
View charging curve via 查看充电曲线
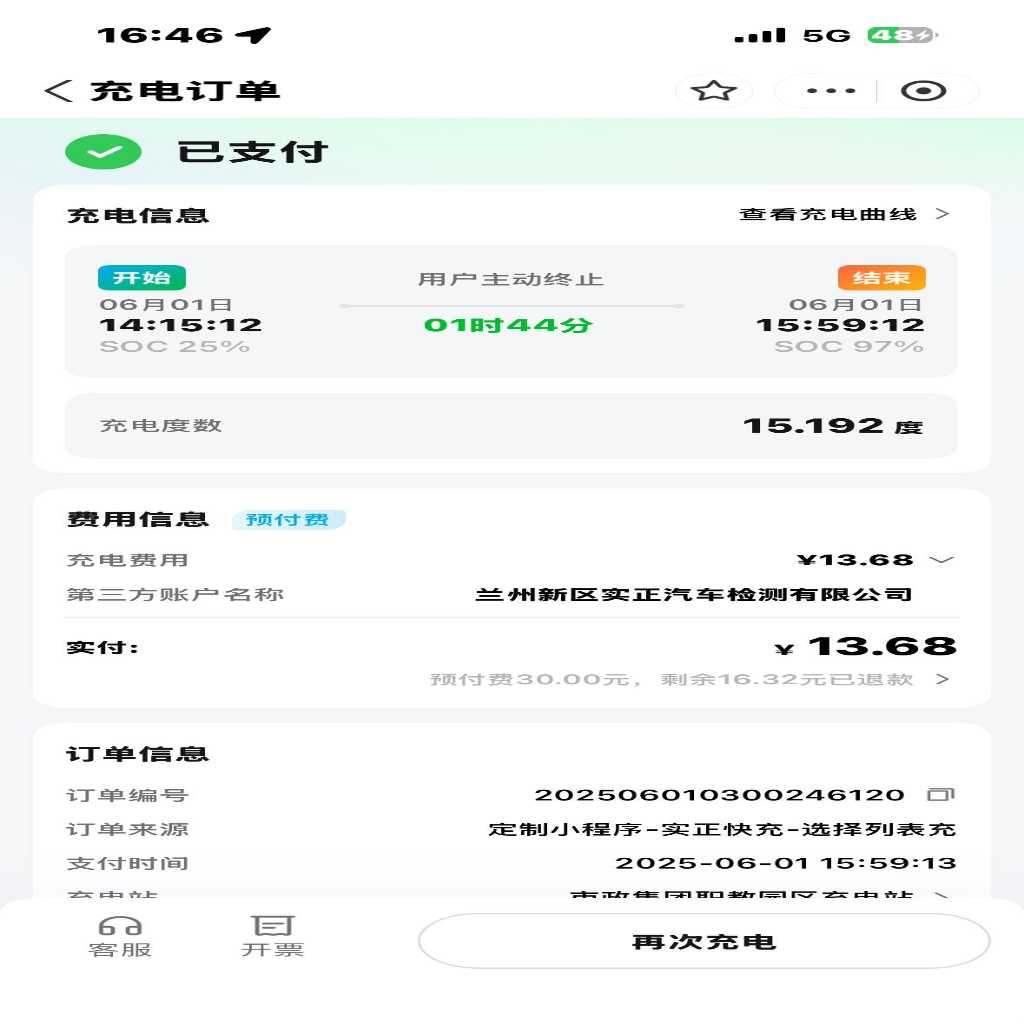coord(844,214)
